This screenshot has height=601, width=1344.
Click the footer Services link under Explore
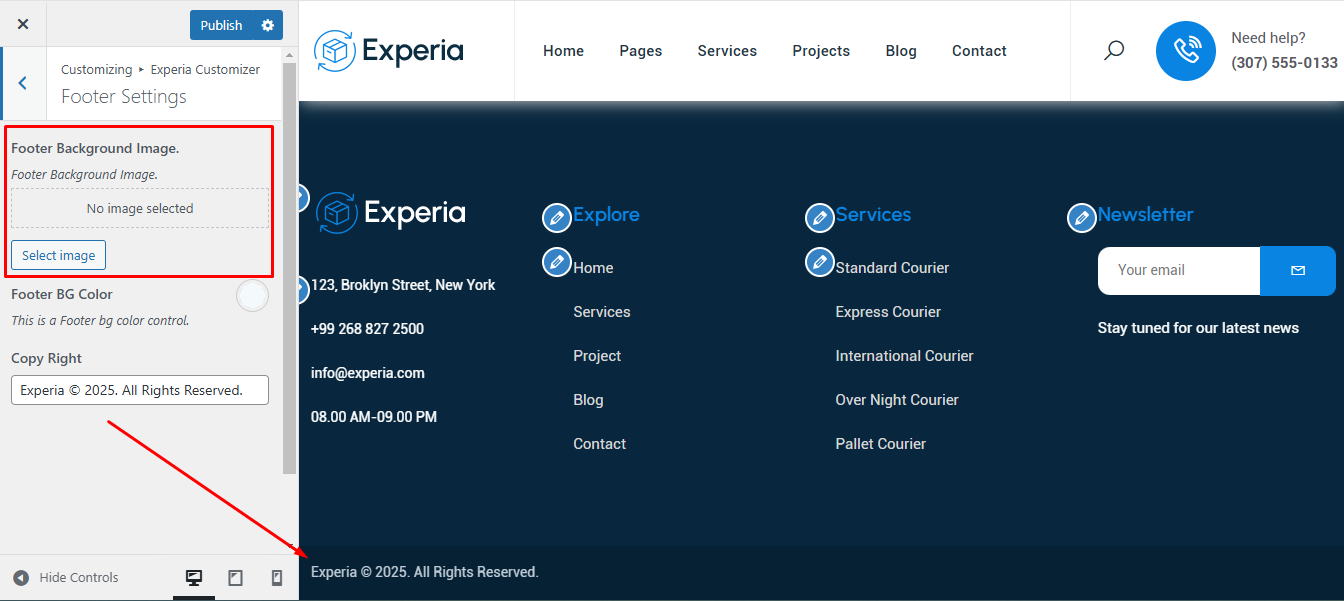[602, 312]
